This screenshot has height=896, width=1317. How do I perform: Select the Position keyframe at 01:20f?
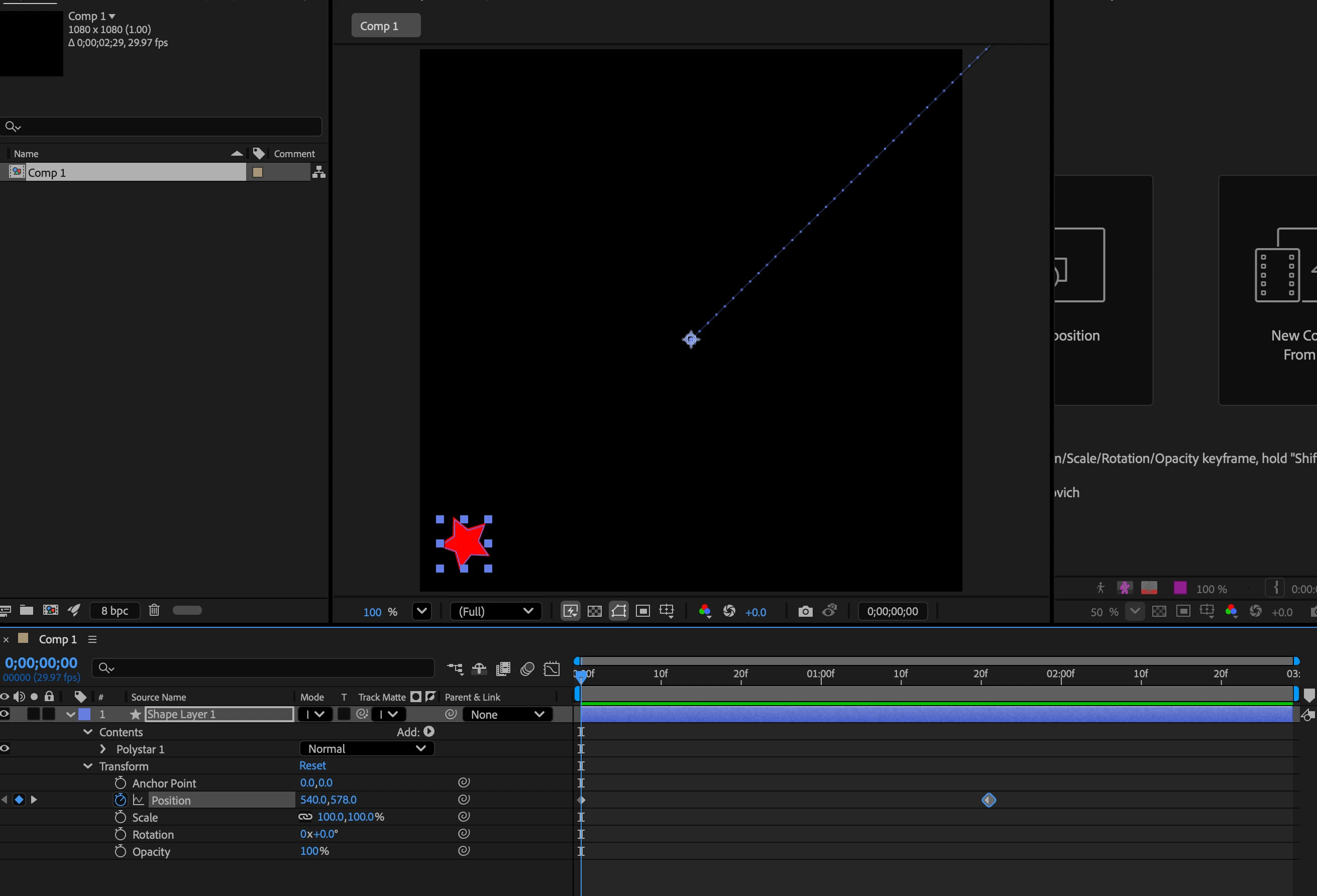989,800
